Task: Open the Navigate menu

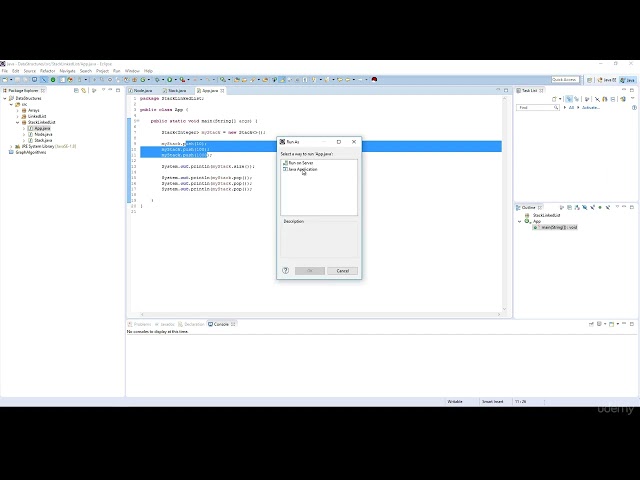Action: tap(67, 71)
